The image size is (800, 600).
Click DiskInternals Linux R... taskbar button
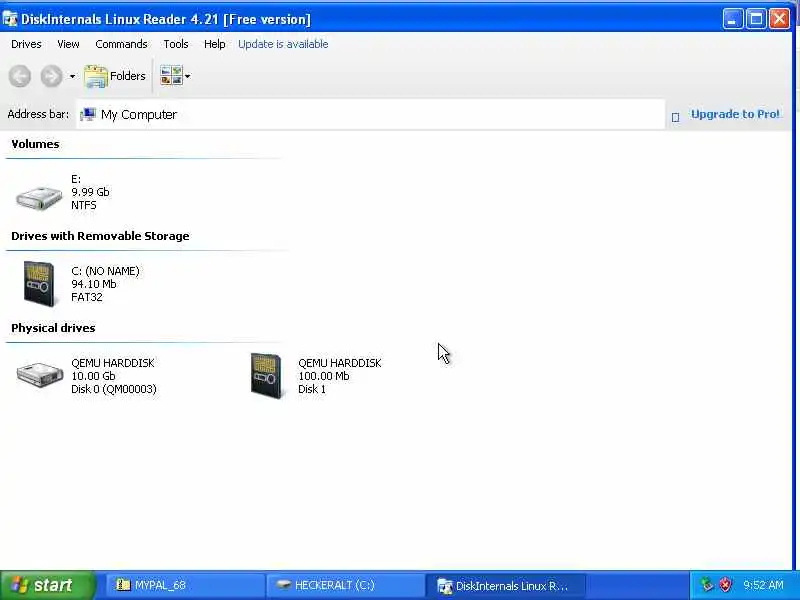[x=506, y=585]
